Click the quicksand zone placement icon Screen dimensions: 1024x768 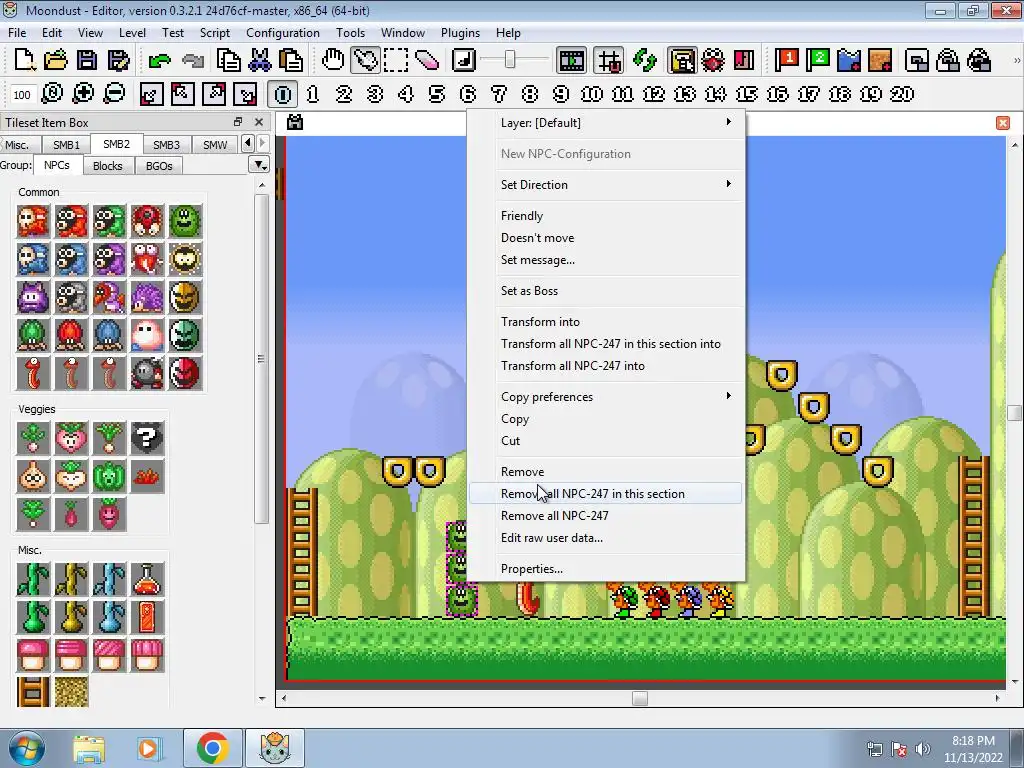[880, 61]
